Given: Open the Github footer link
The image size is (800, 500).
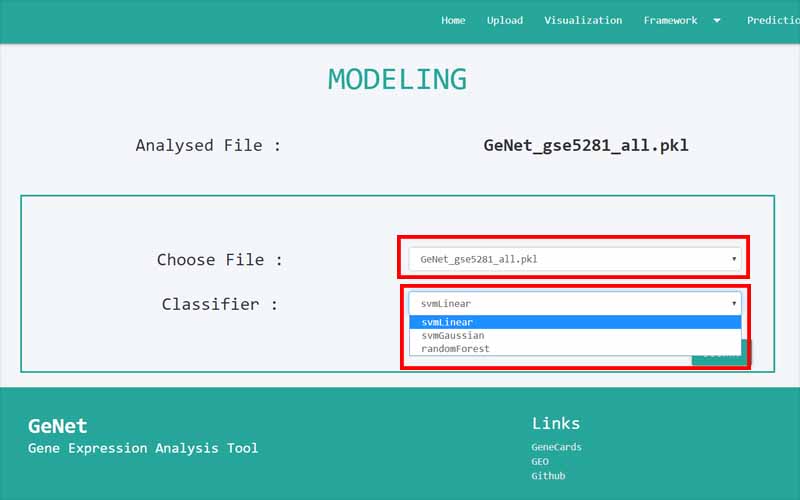Looking at the screenshot, I should [548, 476].
